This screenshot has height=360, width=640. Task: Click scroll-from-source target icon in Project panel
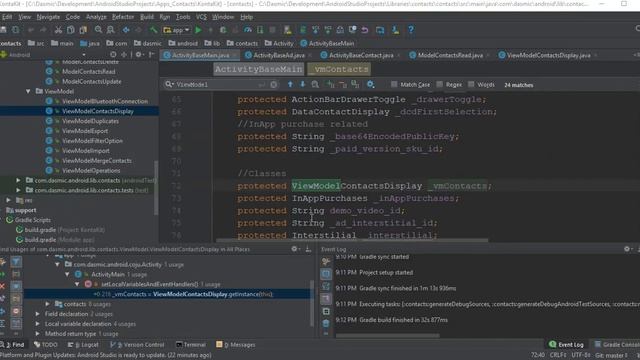click(x=113, y=54)
